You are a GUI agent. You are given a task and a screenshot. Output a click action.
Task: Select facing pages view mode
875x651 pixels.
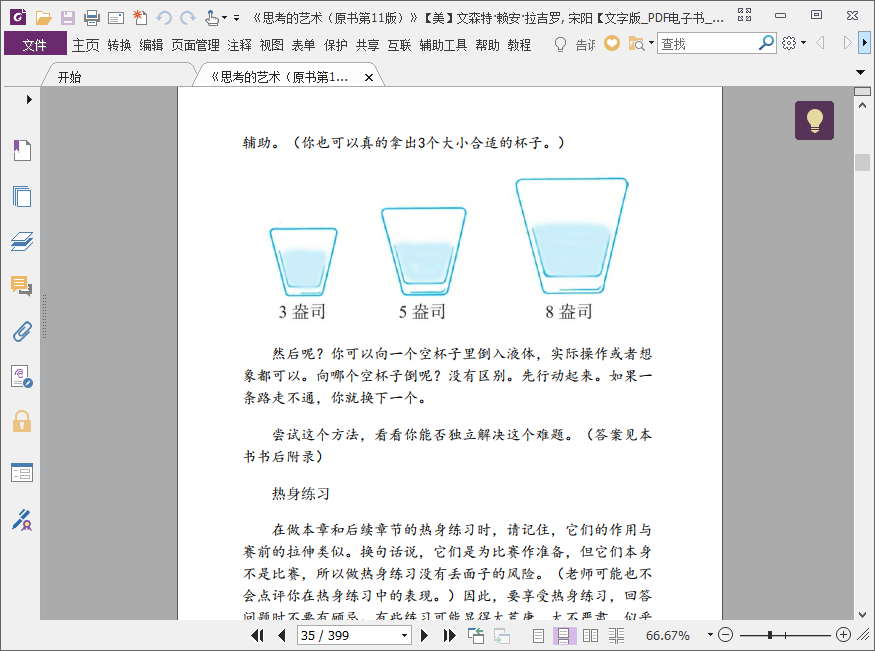click(x=590, y=635)
